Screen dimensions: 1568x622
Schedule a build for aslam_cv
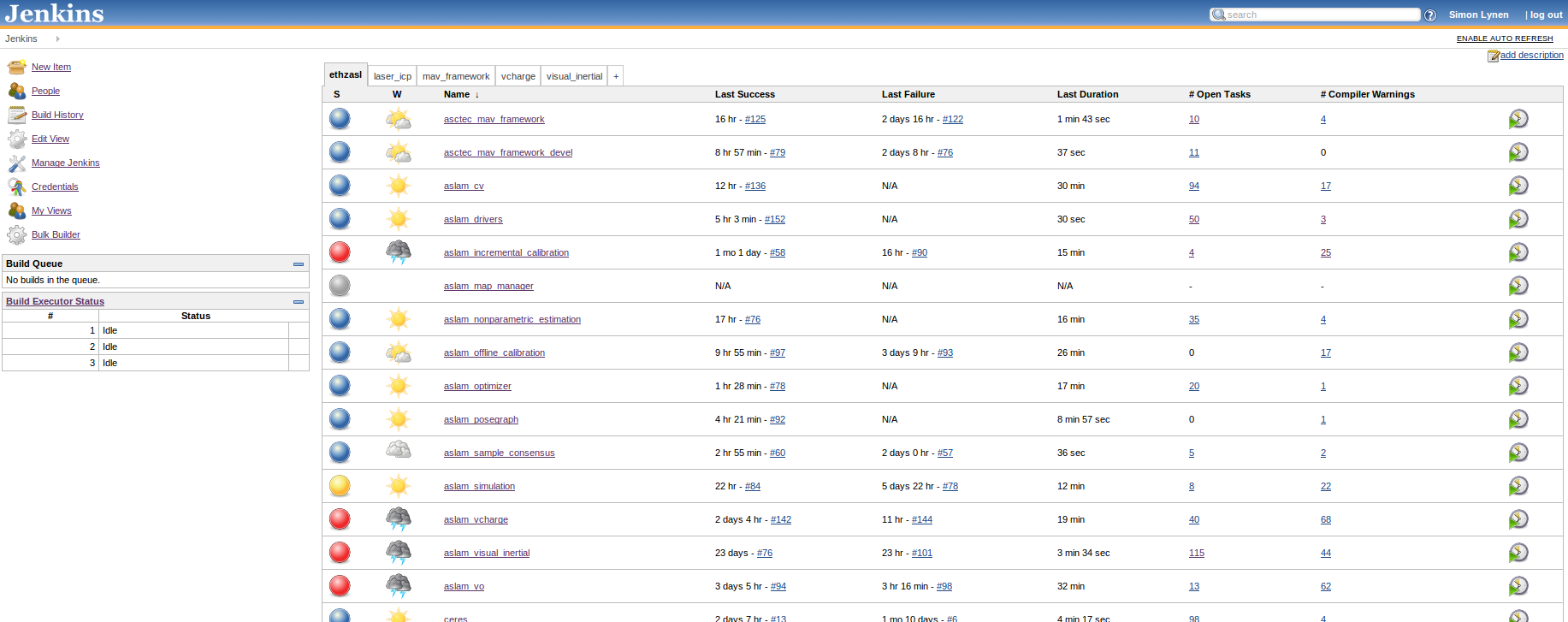click(1518, 186)
